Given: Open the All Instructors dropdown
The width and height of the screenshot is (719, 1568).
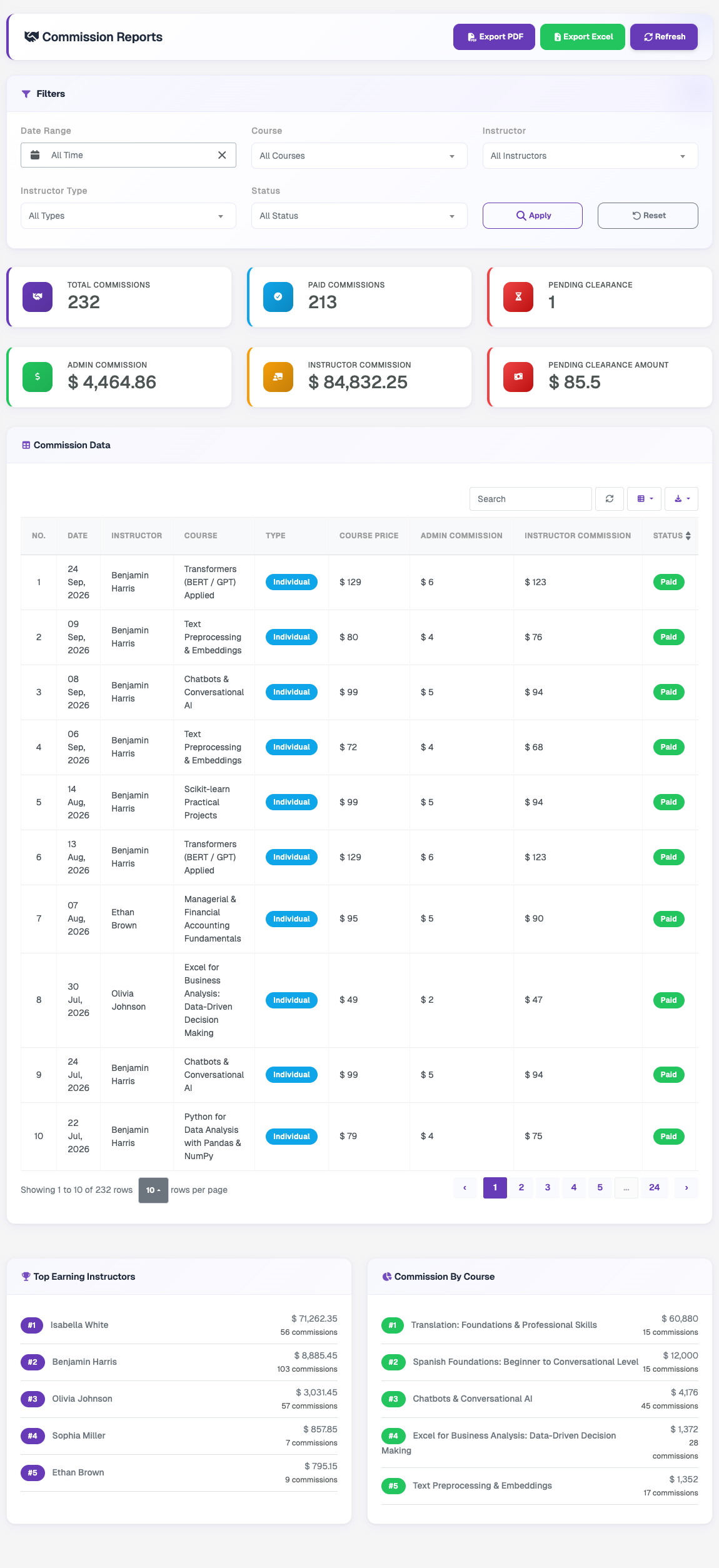Looking at the screenshot, I should (590, 156).
